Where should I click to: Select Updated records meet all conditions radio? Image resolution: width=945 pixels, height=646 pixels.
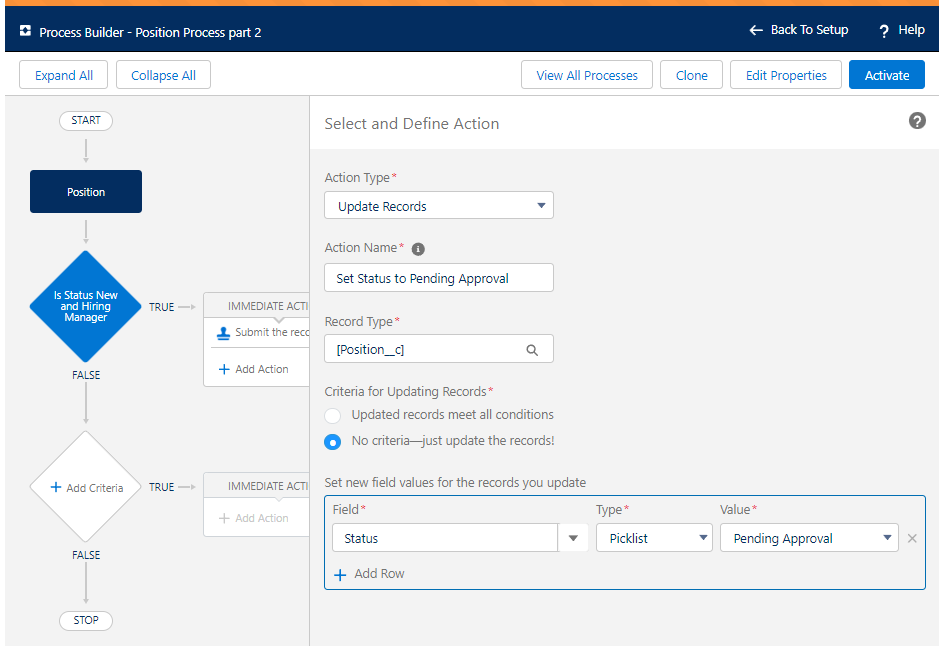click(332, 416)
